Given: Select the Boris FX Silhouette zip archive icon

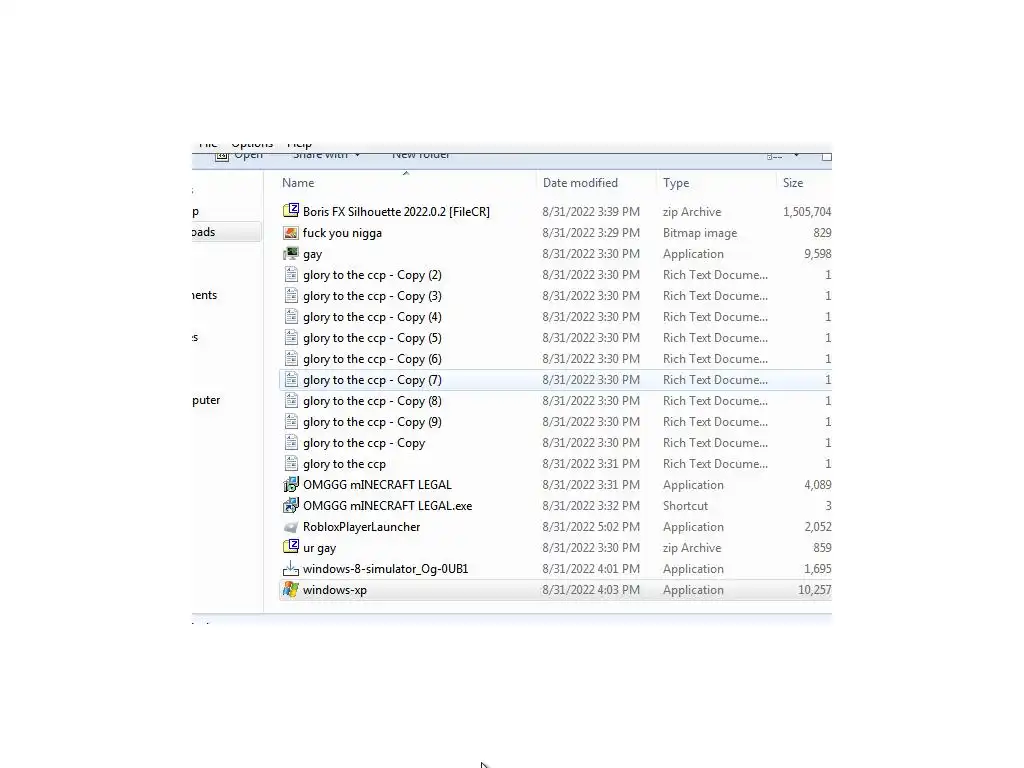Looking at the screenshot, I should [x=291, y=211].
